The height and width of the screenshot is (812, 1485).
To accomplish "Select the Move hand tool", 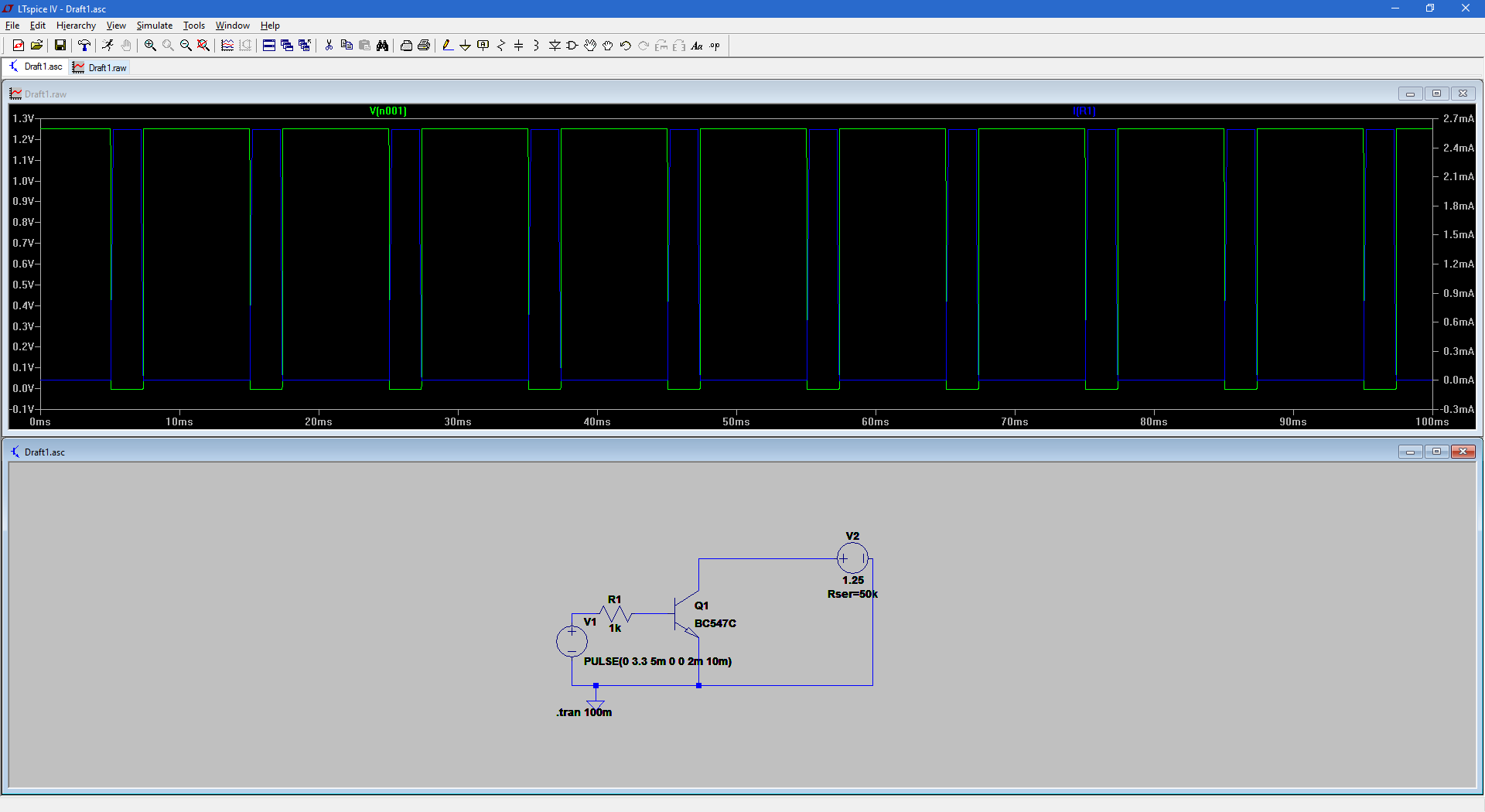I will [590, 46].
